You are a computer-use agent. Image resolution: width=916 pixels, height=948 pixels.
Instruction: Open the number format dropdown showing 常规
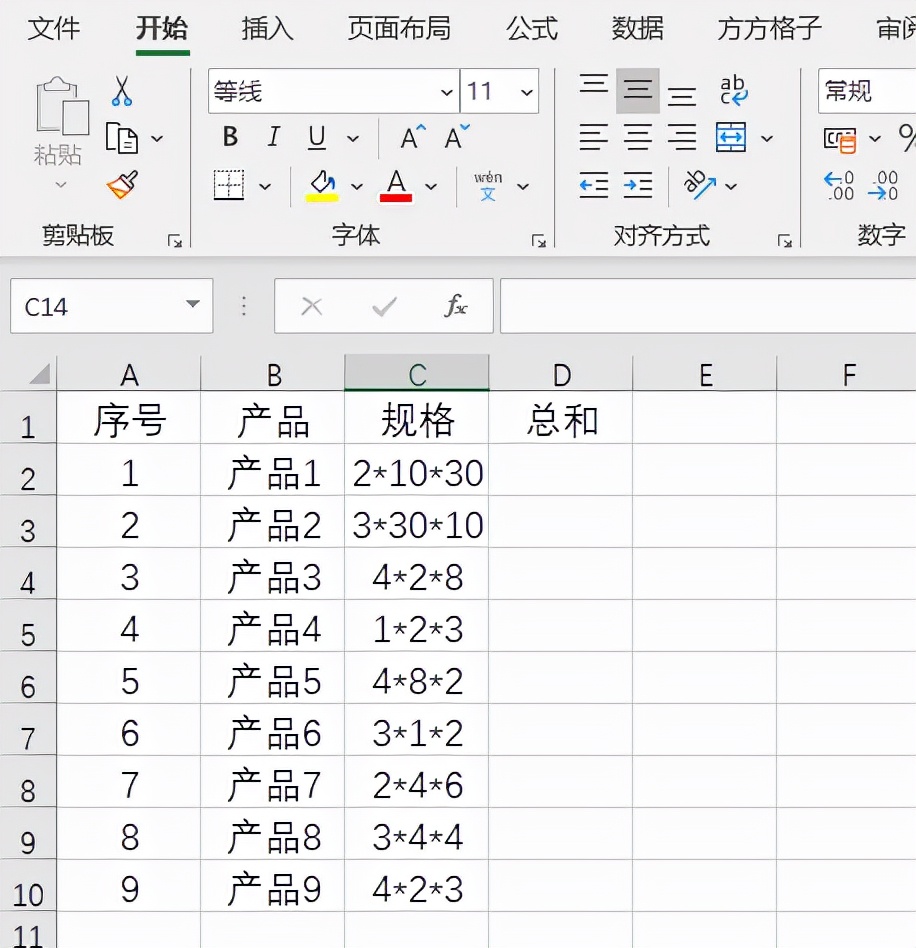point(866,90)
